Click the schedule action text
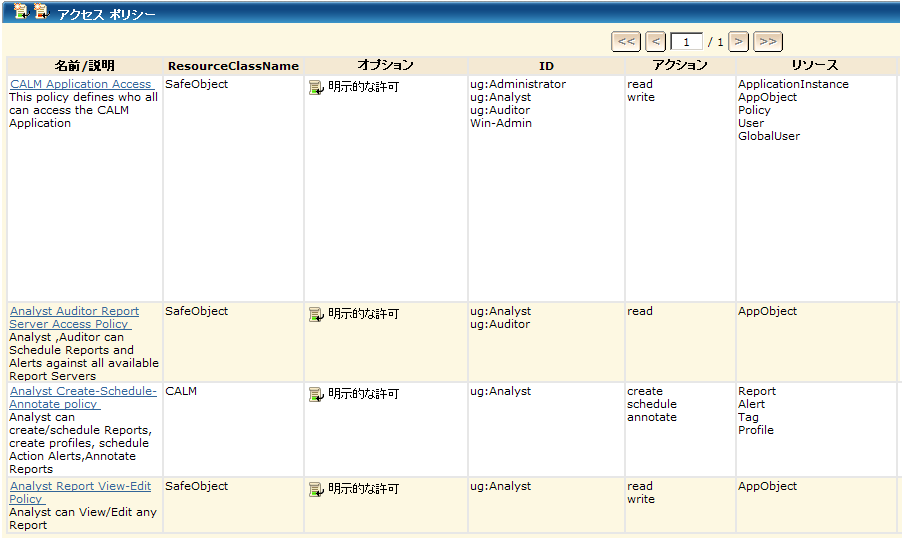The image size is (902, 538). click(x=652, y=405)
